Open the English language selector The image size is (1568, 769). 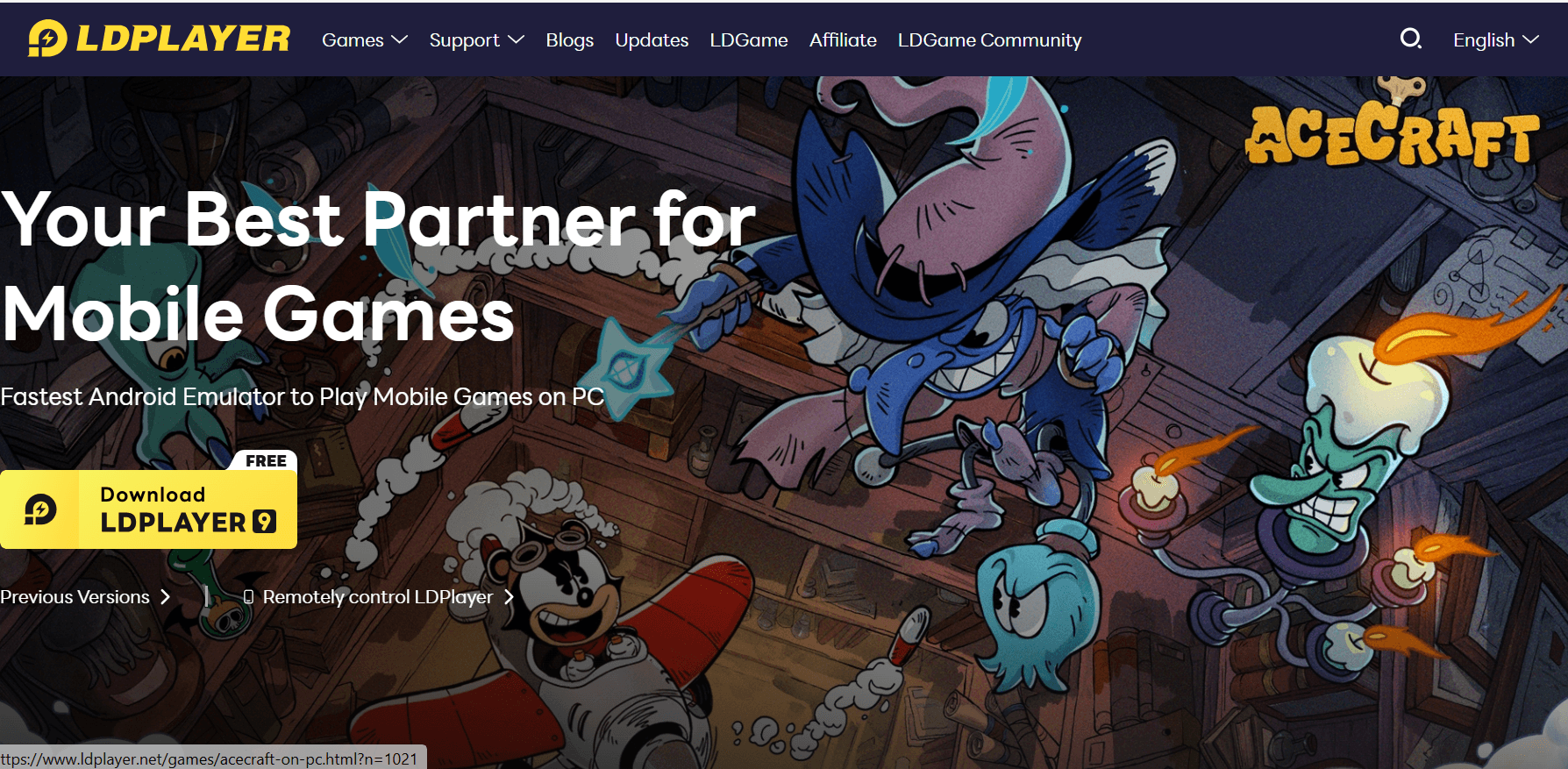(1496, 40)
